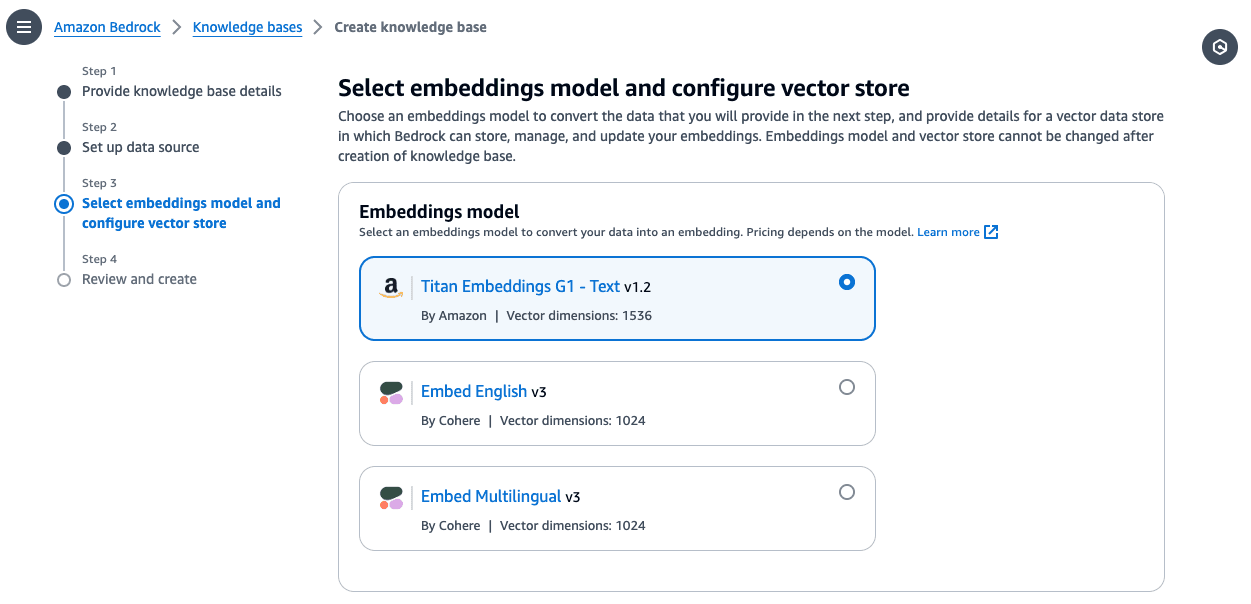
Task: Click the Embed English model title
Action: point(474,391)
